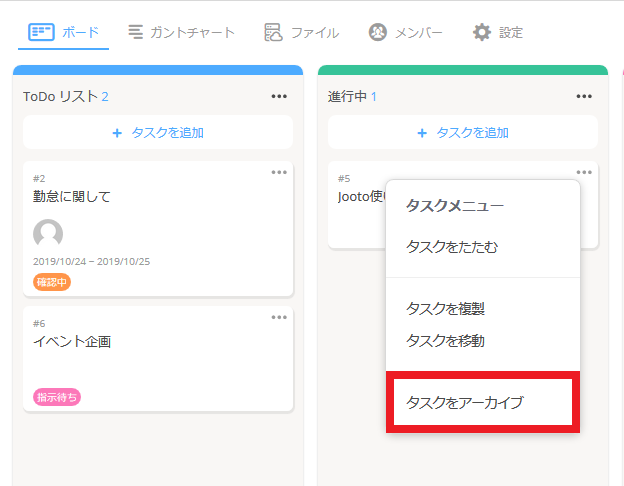
Task: Open the three-dot menu on イベント企画 task
Action: coord(279,317)
